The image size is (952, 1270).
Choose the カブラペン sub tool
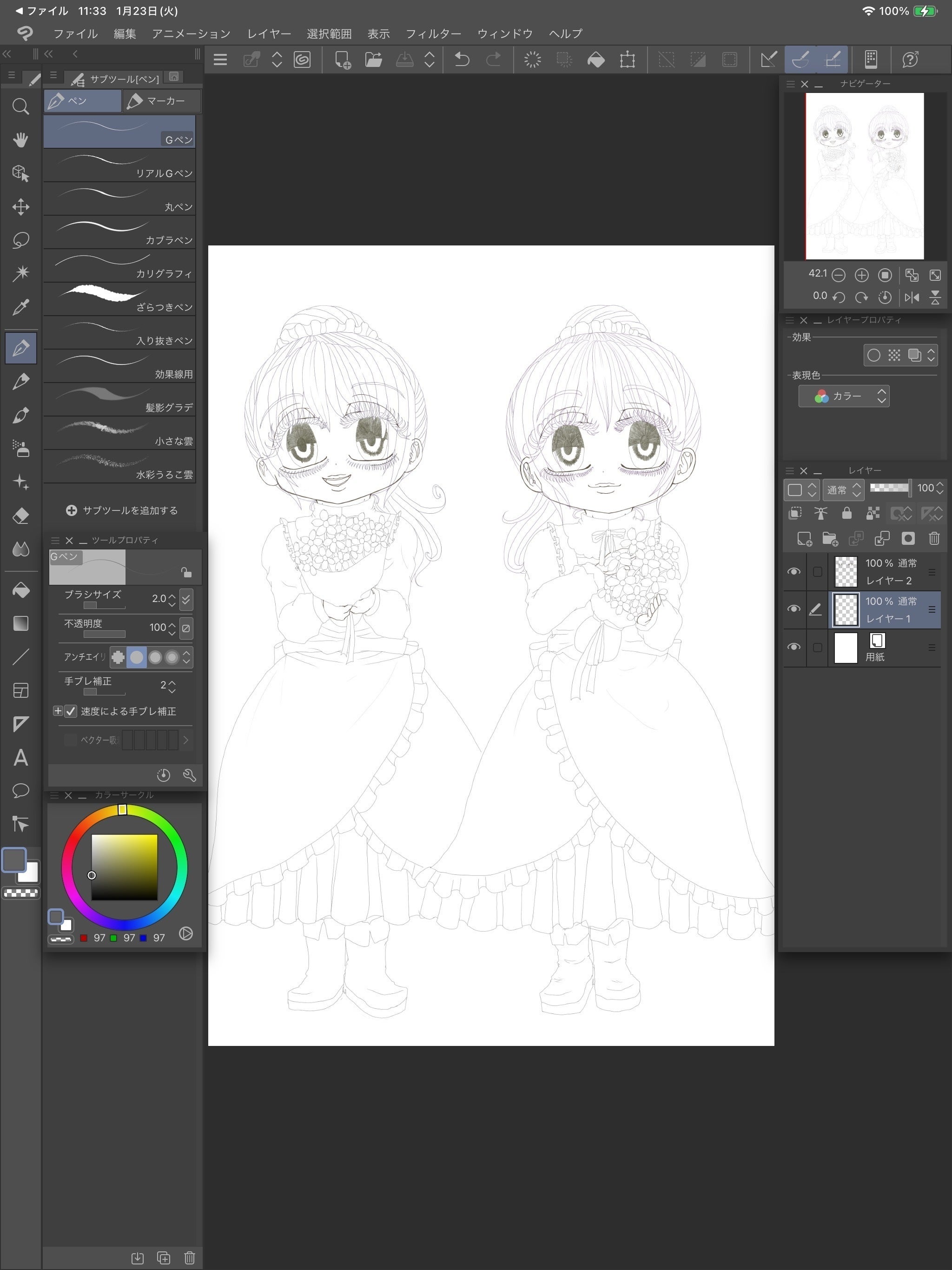click(119, 232)
